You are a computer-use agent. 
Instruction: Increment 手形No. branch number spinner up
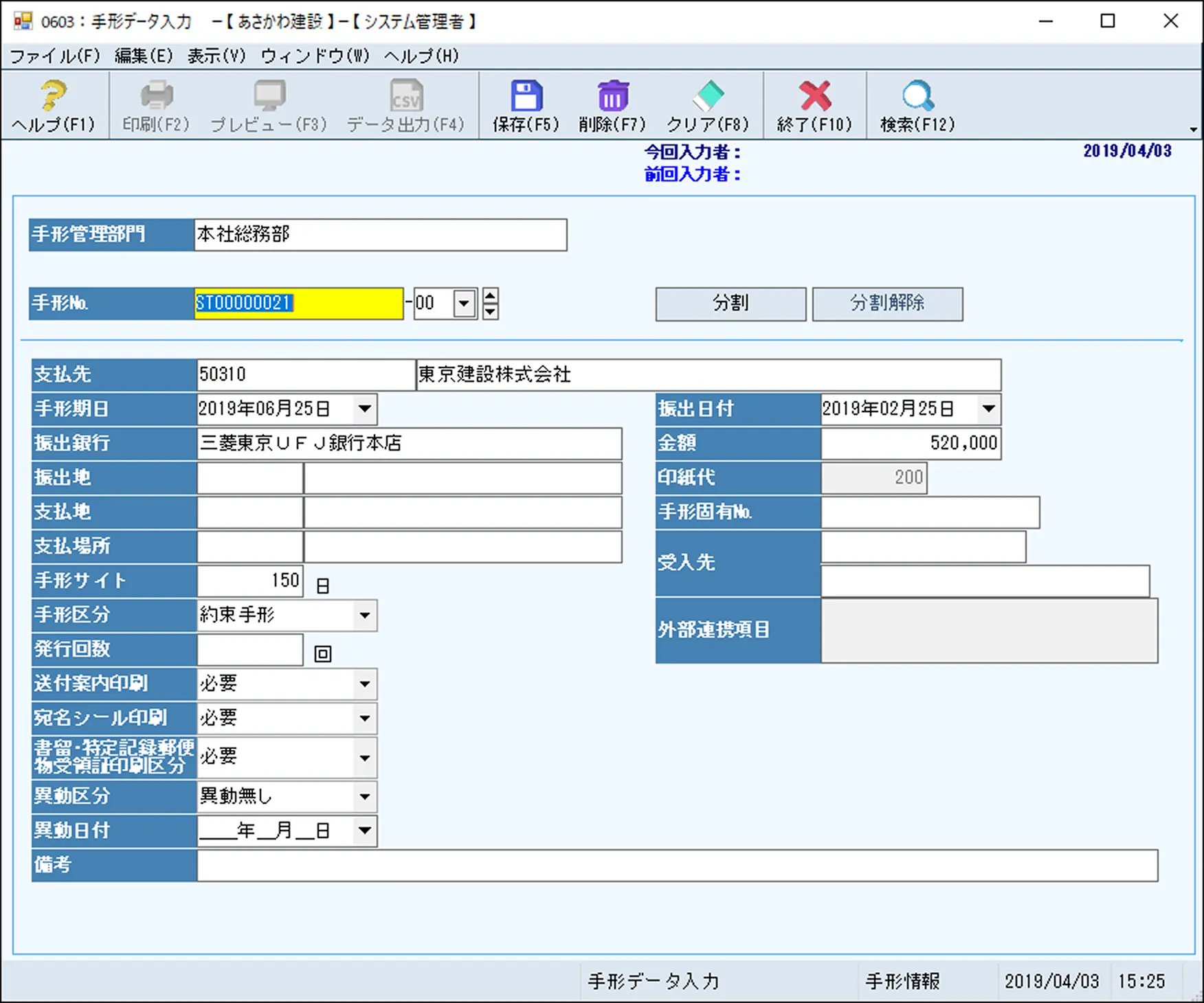click(490, 296)
